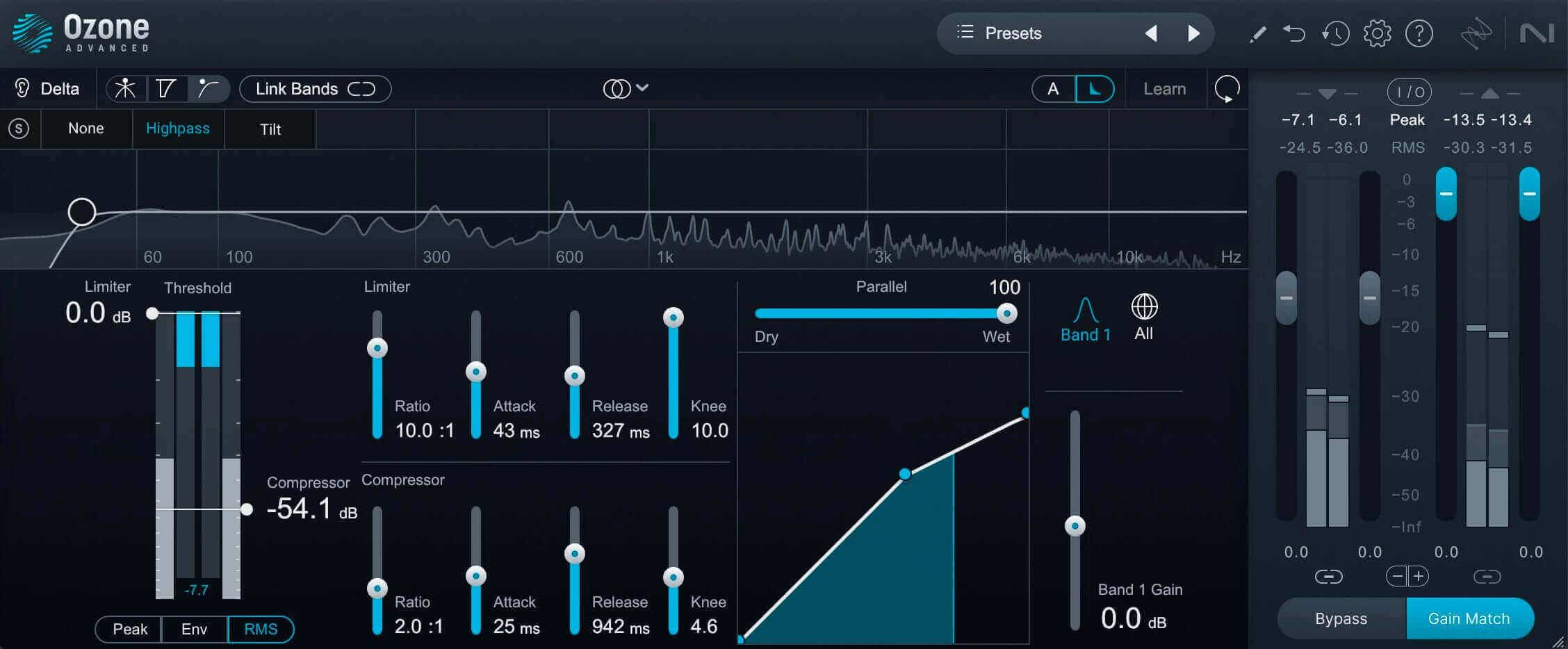Image resolution: width=1568 pixels, height=649 pixels.
Task: Switch to A mode button
Action: 1053,89
